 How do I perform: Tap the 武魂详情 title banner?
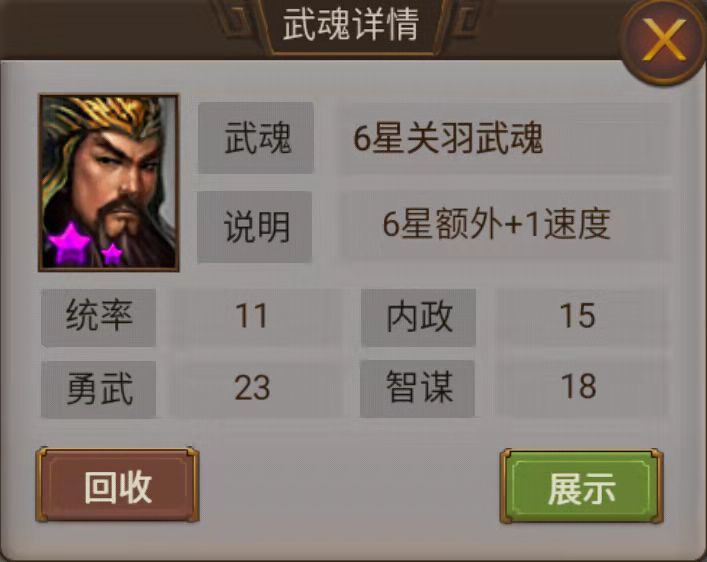point(351,25)
